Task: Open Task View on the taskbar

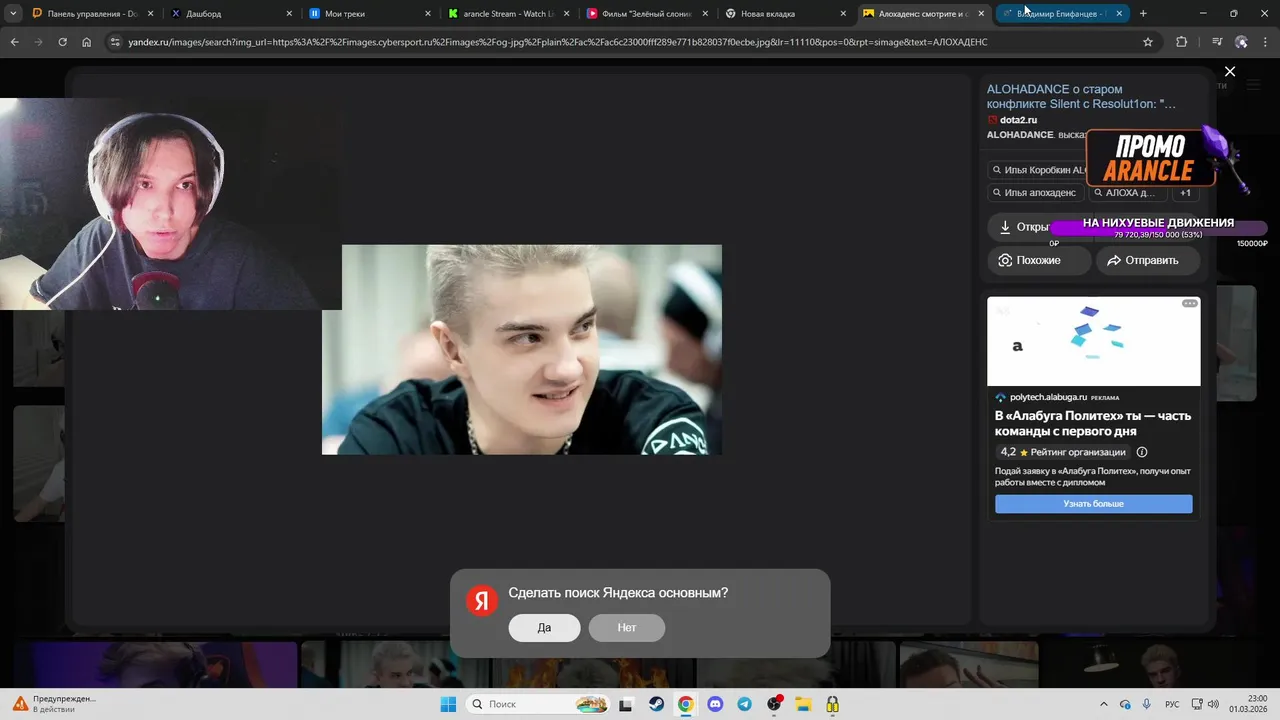Action: pos(626,704)
